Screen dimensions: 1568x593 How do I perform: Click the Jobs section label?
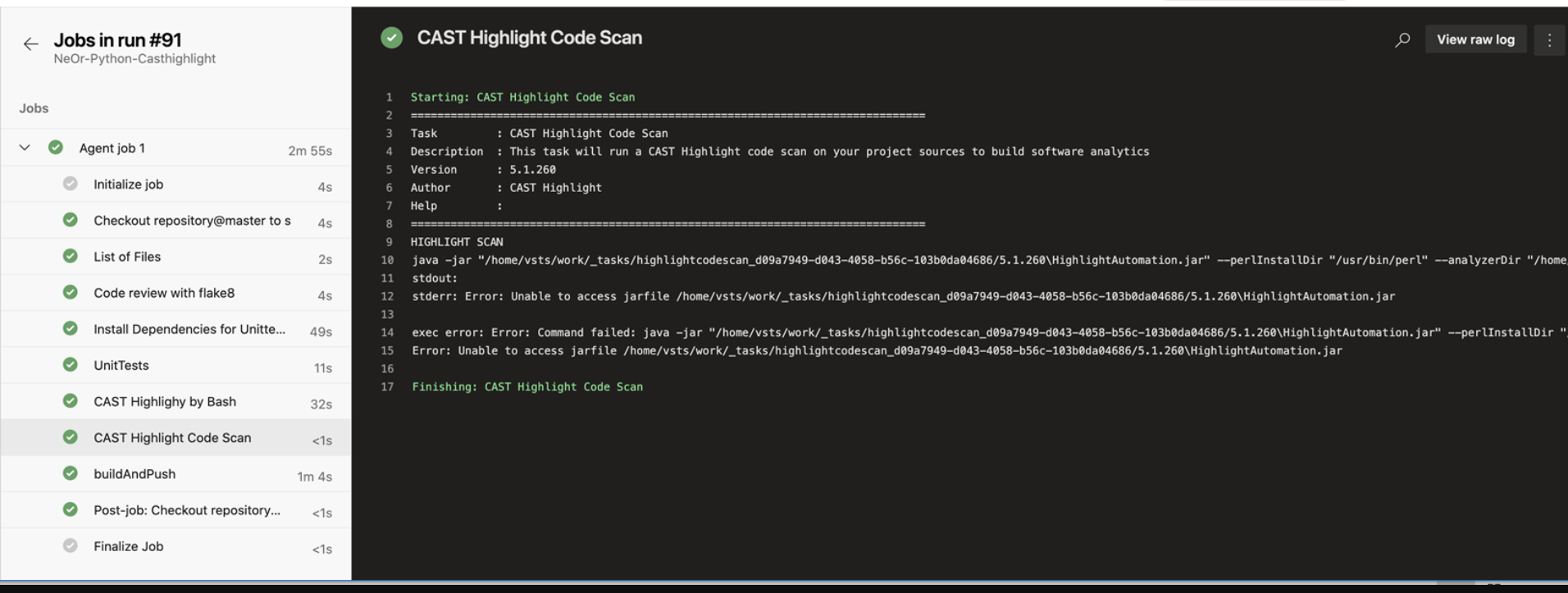tap(34, 108)
